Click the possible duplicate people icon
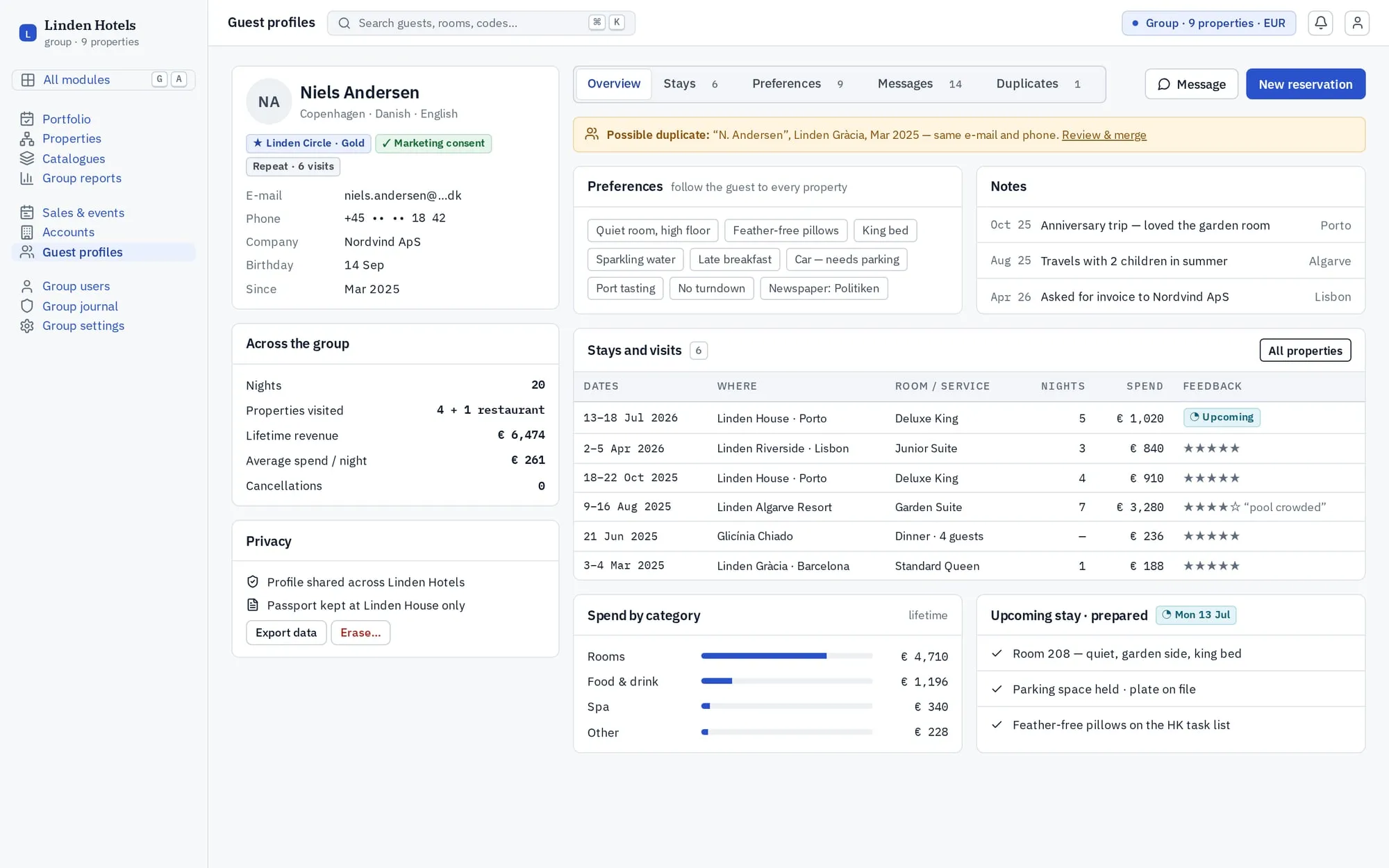 tap(592, 134)
